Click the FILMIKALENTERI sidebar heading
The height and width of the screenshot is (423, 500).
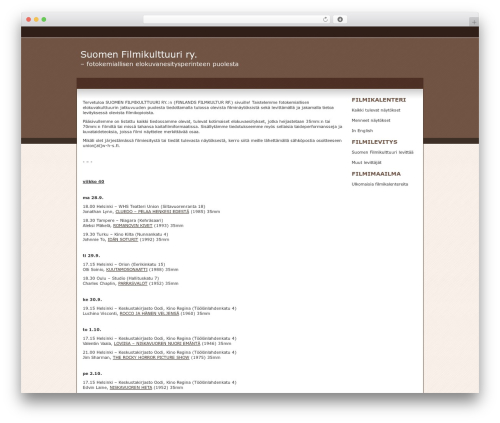pyautogui.click(x=379, y=100)
